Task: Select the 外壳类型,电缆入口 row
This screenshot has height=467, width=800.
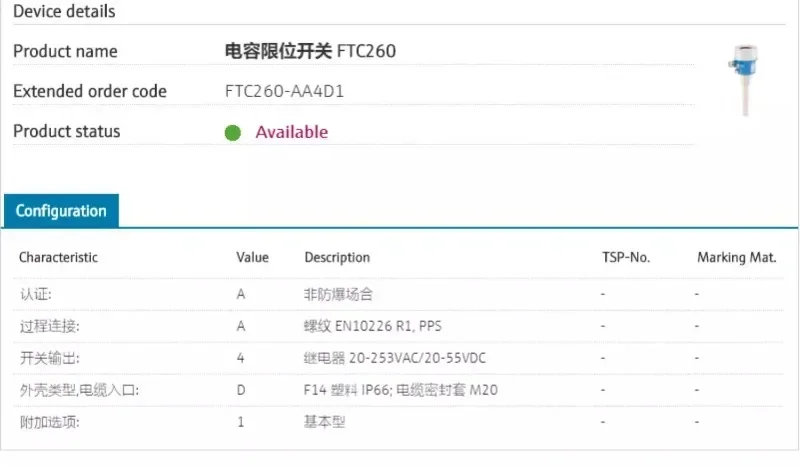Action: point(78,390)
